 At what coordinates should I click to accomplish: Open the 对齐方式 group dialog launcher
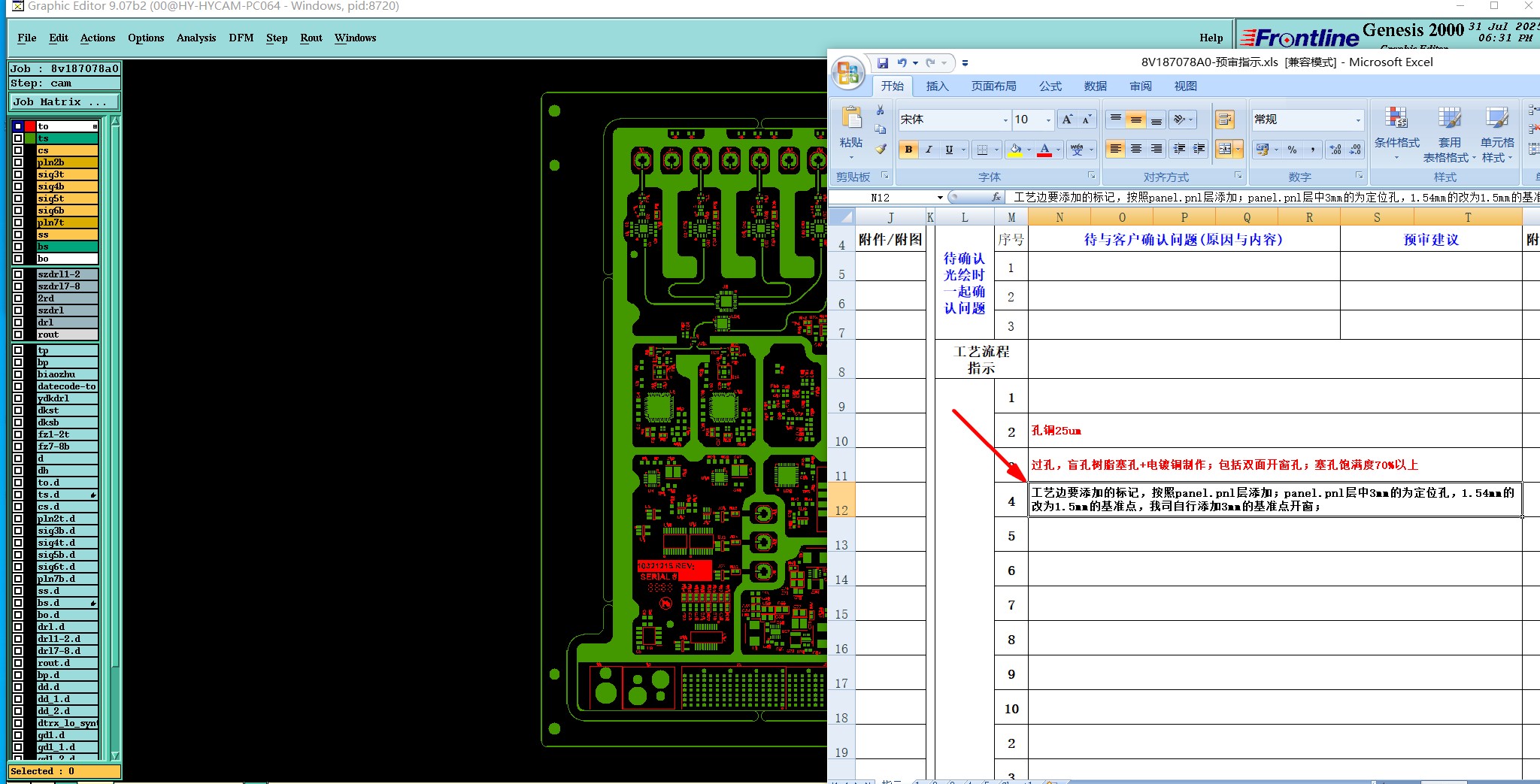tap(1238, 176)
